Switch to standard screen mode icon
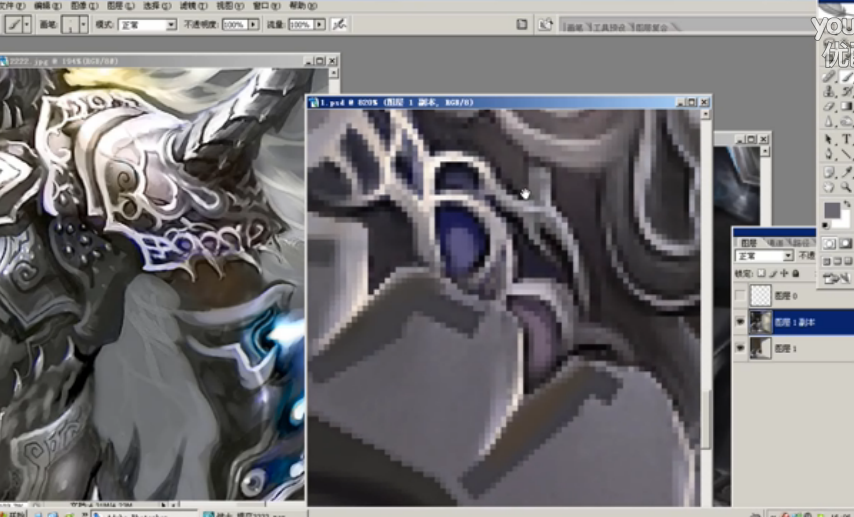Viewport: 854px width, 517px height. 826,261
